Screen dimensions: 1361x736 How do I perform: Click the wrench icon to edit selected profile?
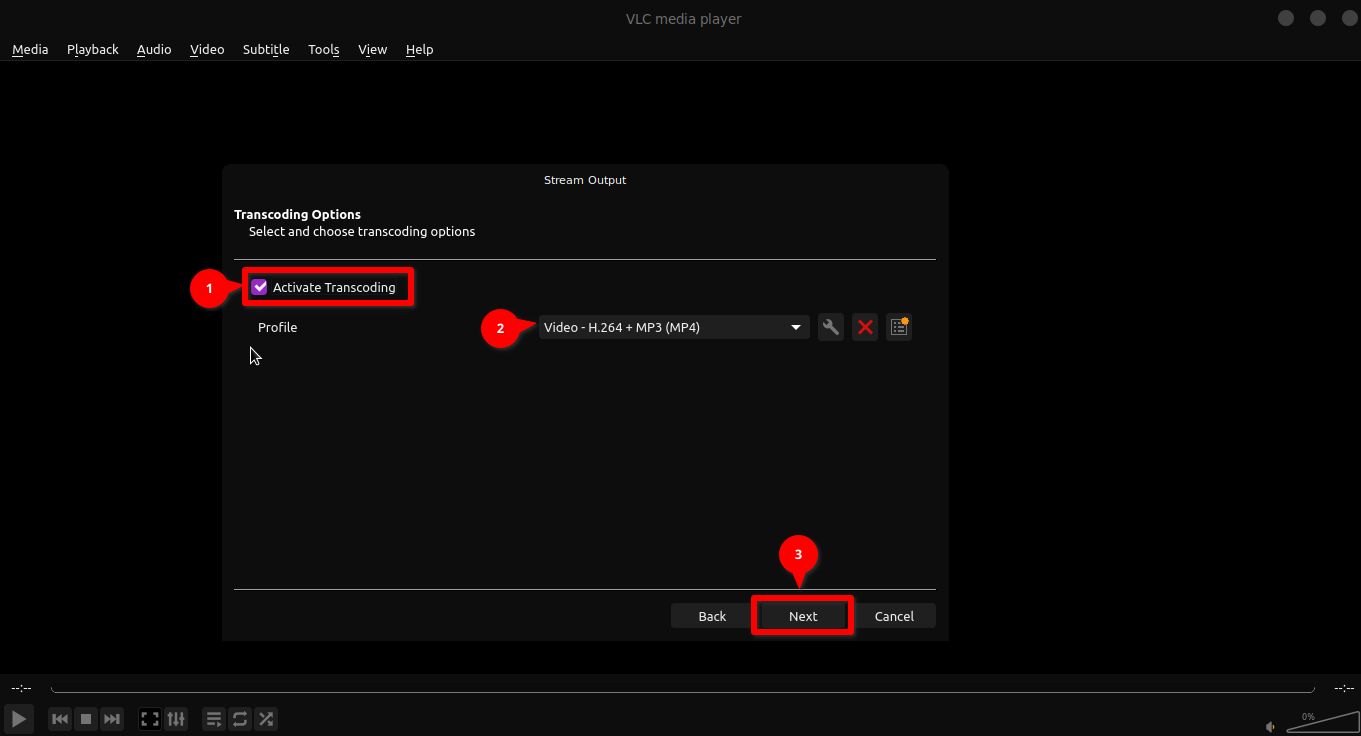pos(830,327)
